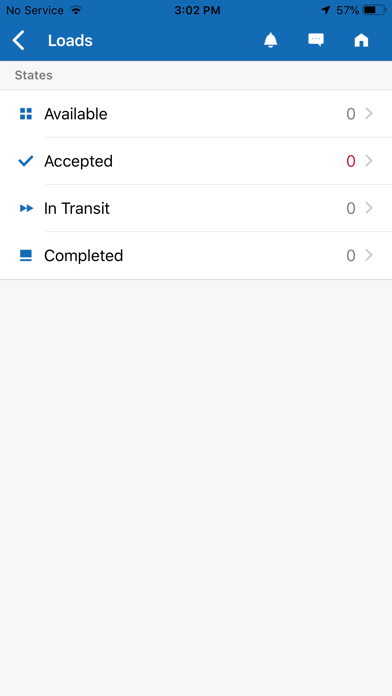Viewport: 392px width, 696px height.
Task: Open the messages chat bubble icon
Action: coord(316,40)
